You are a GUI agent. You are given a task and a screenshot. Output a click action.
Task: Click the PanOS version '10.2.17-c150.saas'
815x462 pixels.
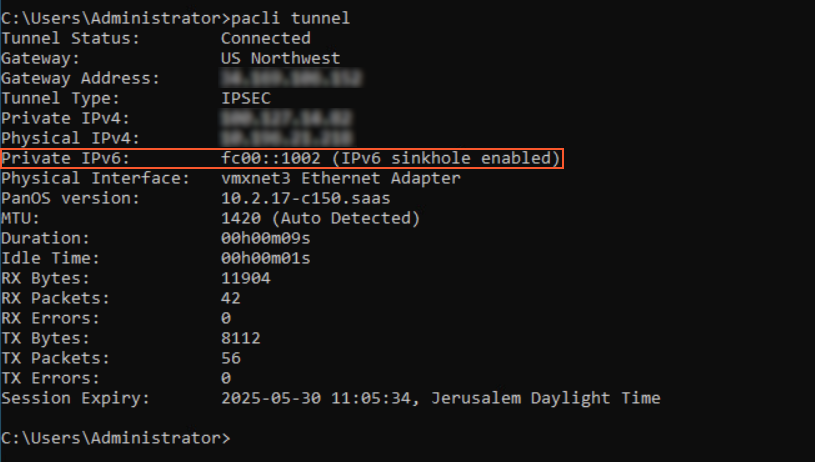pos(305,198)
